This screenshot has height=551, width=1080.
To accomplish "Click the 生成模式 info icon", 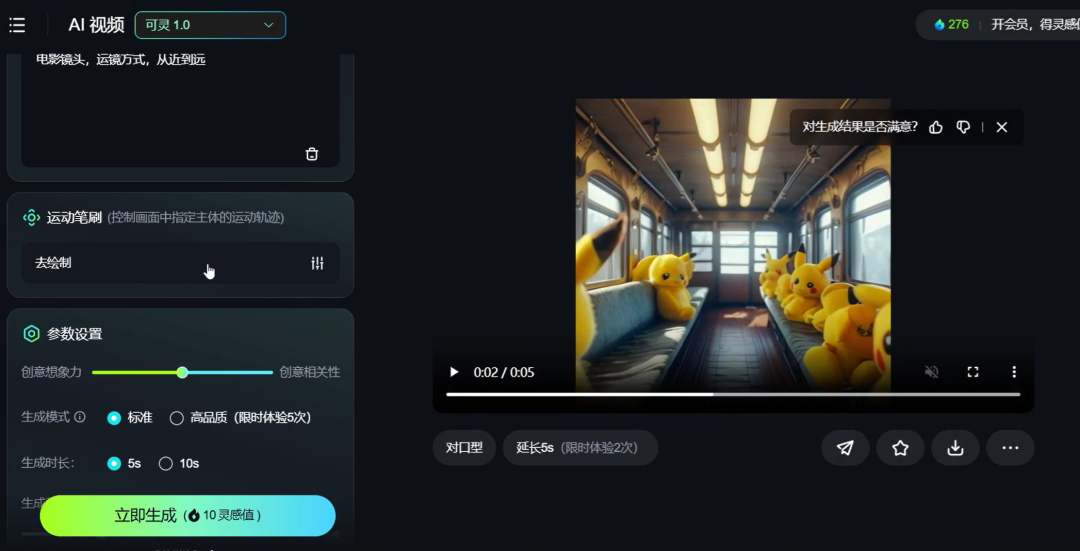I will click(x=80, y=417).
